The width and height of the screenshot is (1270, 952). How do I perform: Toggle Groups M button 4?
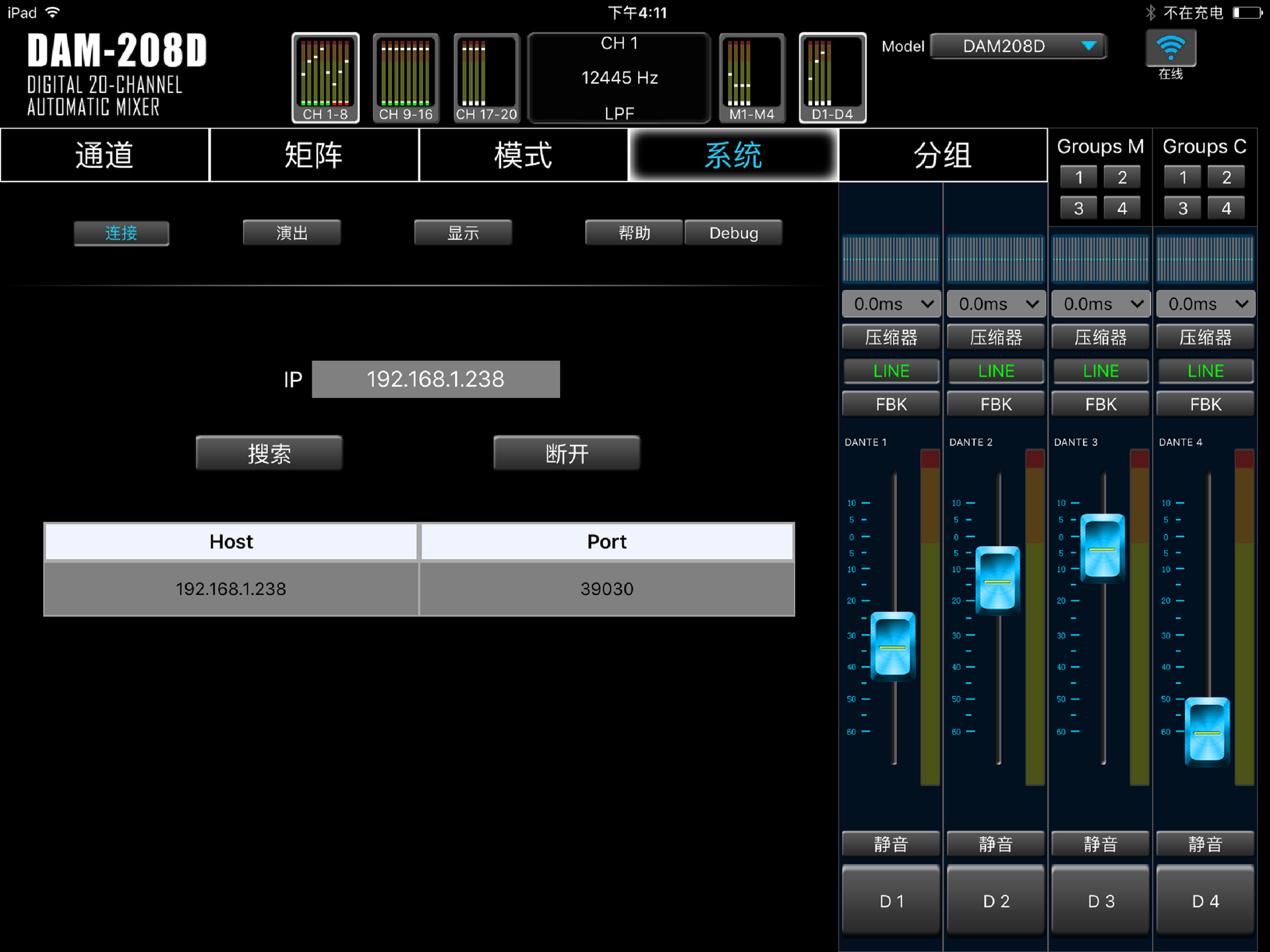(1122, 208)
